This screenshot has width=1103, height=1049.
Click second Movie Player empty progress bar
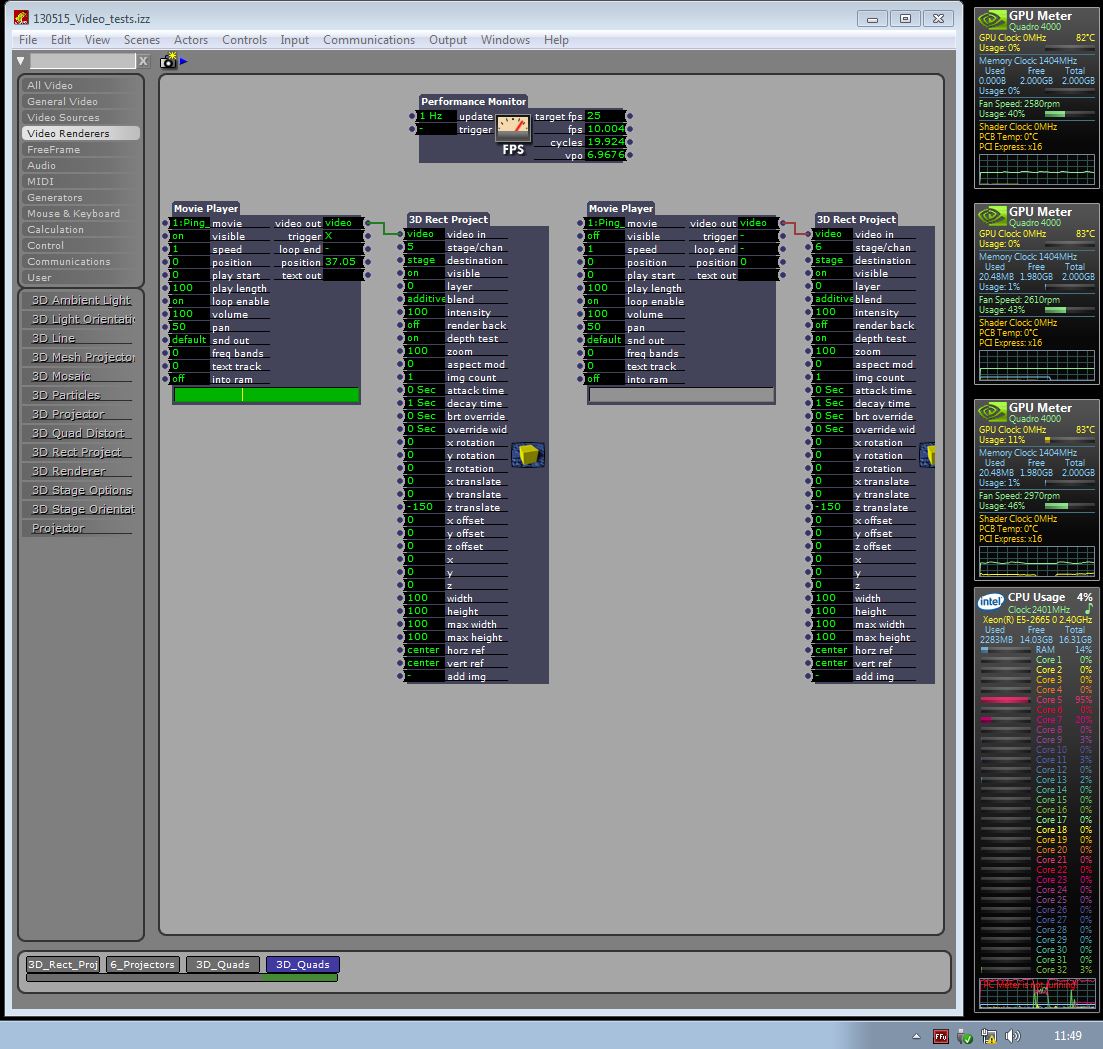(681, 395)
